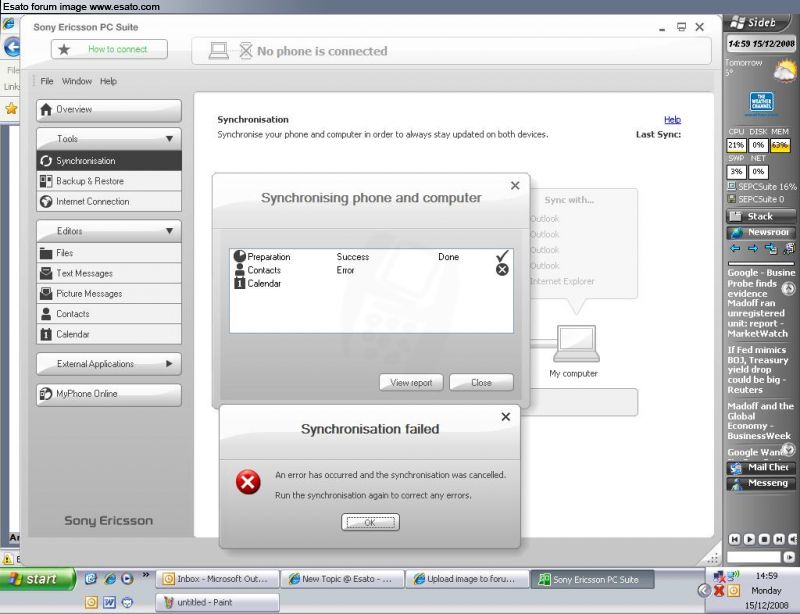800x614 pixels.
Task: Click newsroom back arrow in sidebar
Action: (735, 249)
